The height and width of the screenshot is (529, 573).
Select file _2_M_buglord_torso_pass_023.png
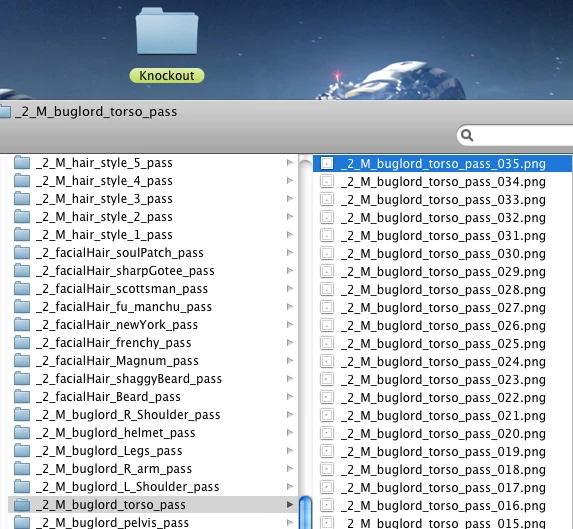click(x=443, y=380)
